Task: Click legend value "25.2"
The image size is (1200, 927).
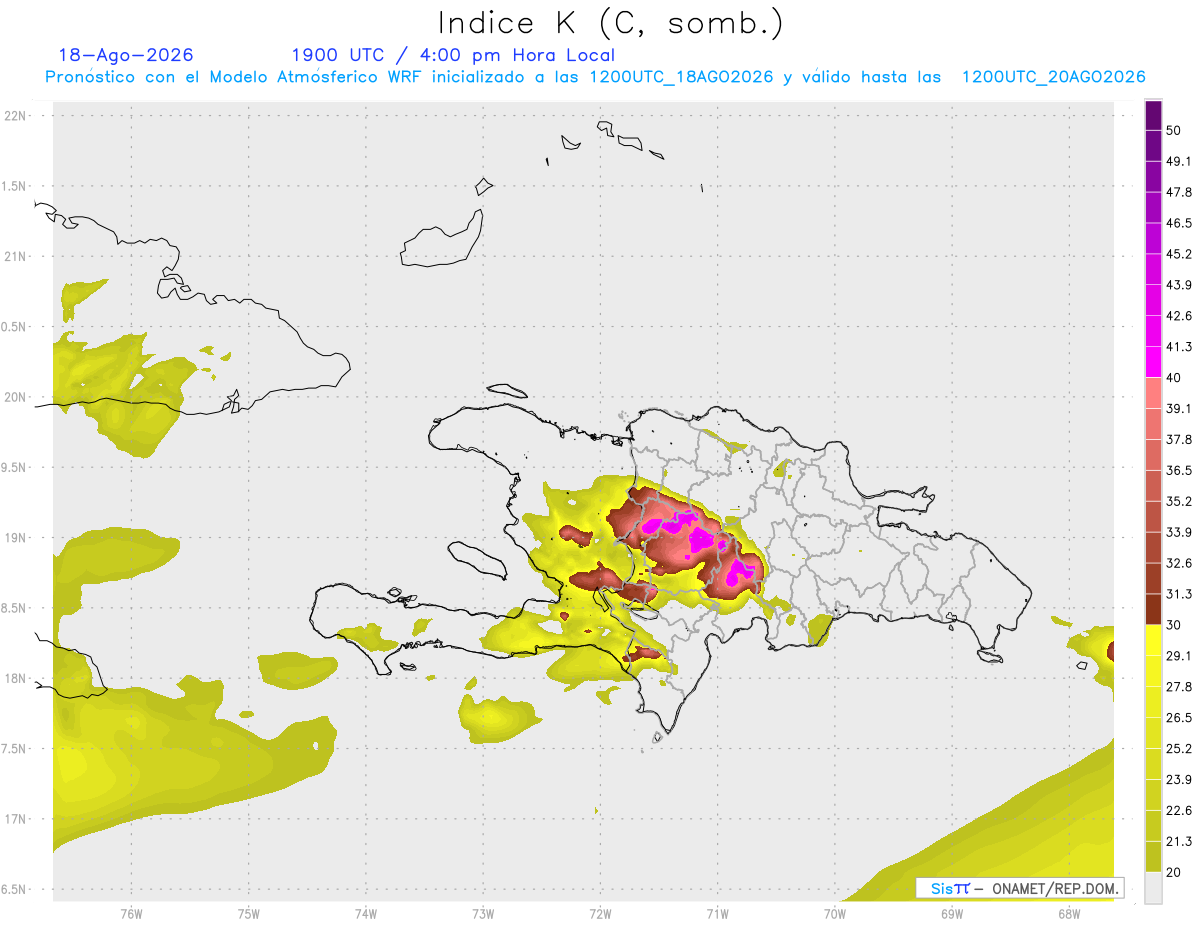Action: 1178,749
